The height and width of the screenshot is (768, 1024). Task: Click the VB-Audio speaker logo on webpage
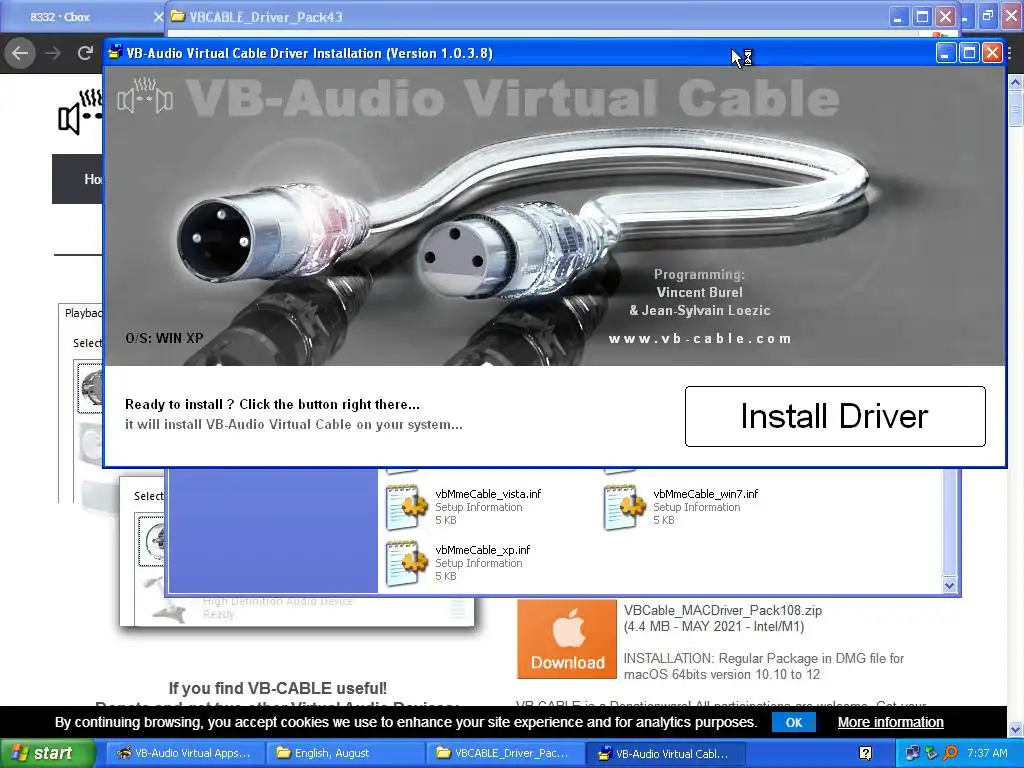tap(79, 112)
